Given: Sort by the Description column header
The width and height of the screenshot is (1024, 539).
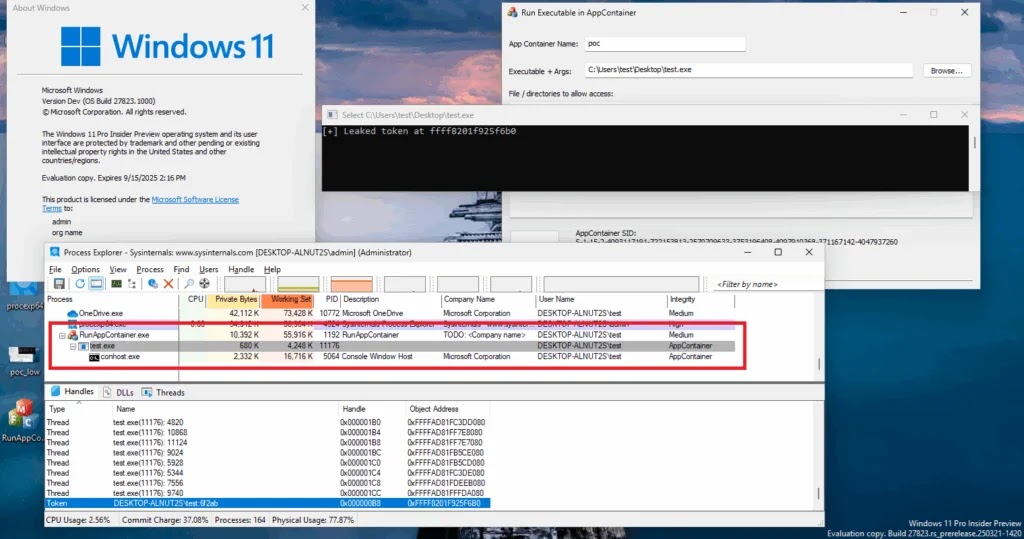Looking at the screenshot, I should pyautogui.click(x=391, y=299).
